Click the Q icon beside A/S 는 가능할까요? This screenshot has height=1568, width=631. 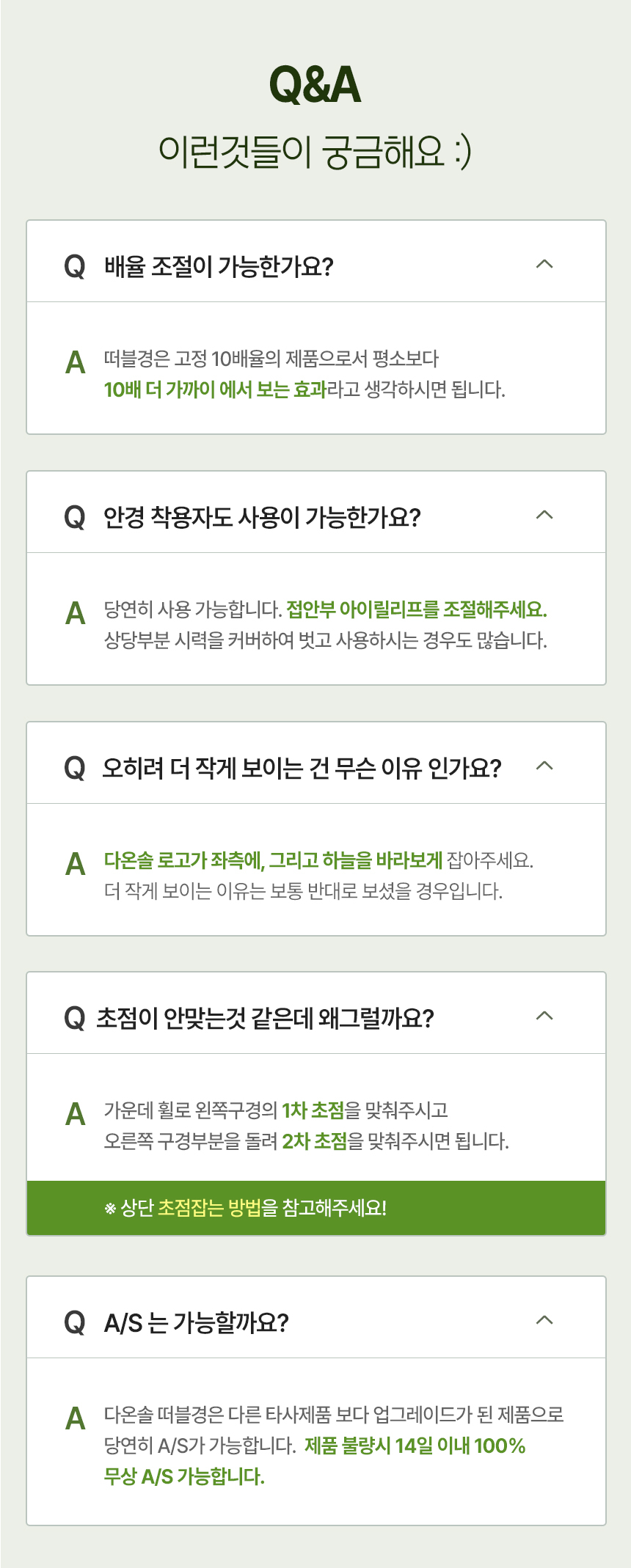(x=75, y=1322)
